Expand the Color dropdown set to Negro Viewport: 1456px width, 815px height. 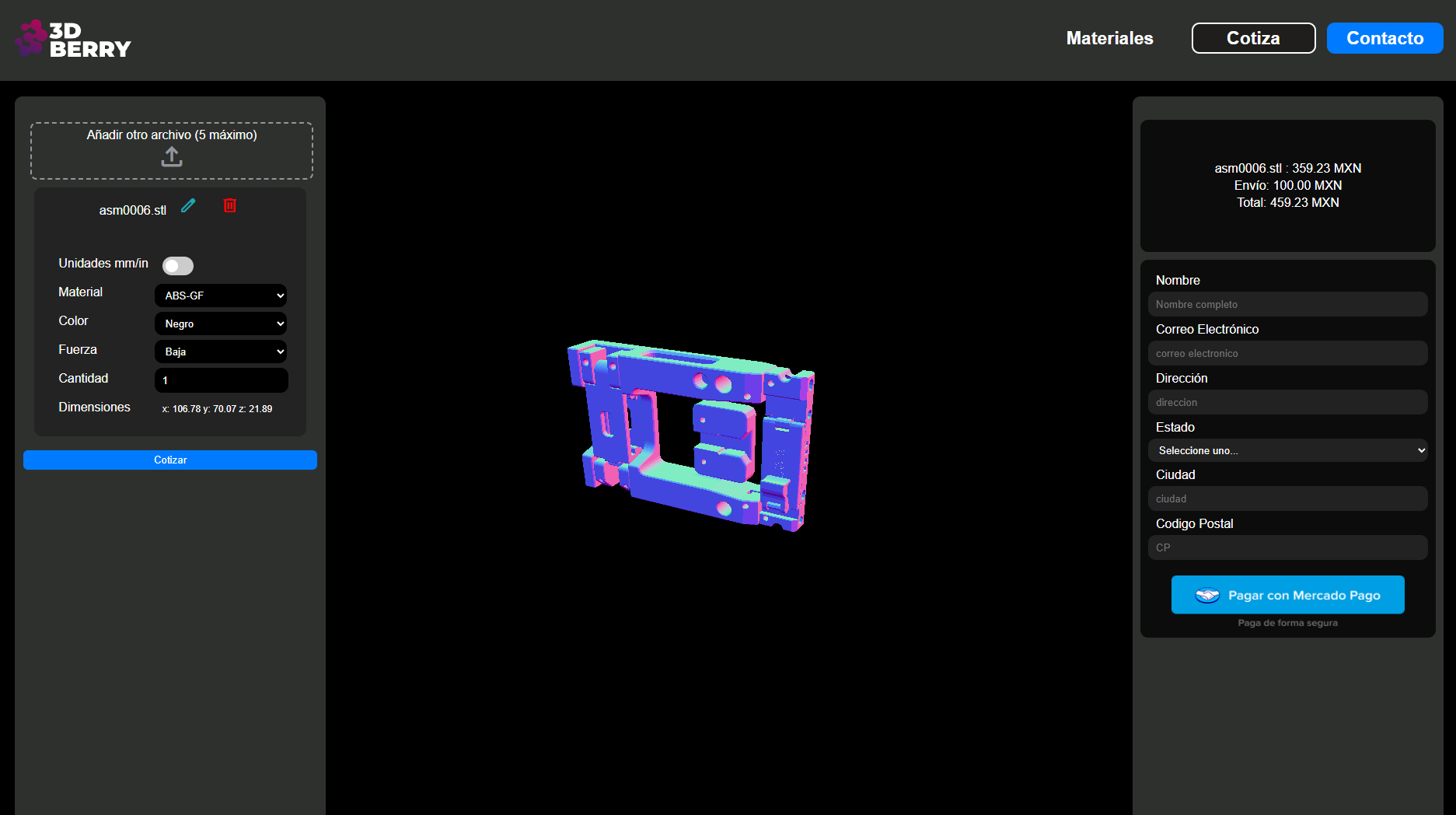(x=221, y=324)
